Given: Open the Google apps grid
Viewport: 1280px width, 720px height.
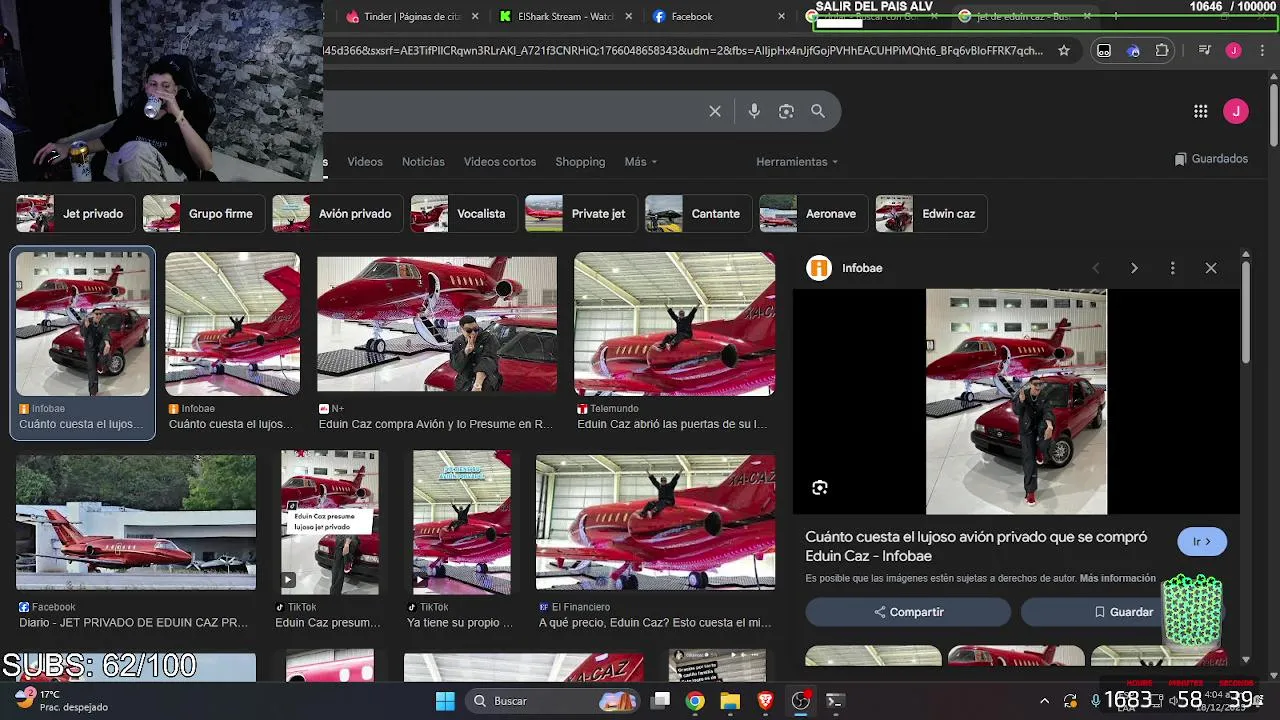Looking at the screenshot, I should pyautogui.click(x=1201, y=111).
